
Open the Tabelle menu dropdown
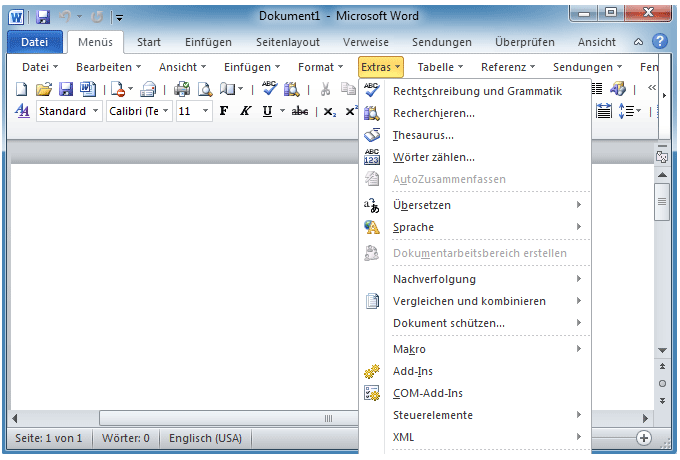coord(440,67)
